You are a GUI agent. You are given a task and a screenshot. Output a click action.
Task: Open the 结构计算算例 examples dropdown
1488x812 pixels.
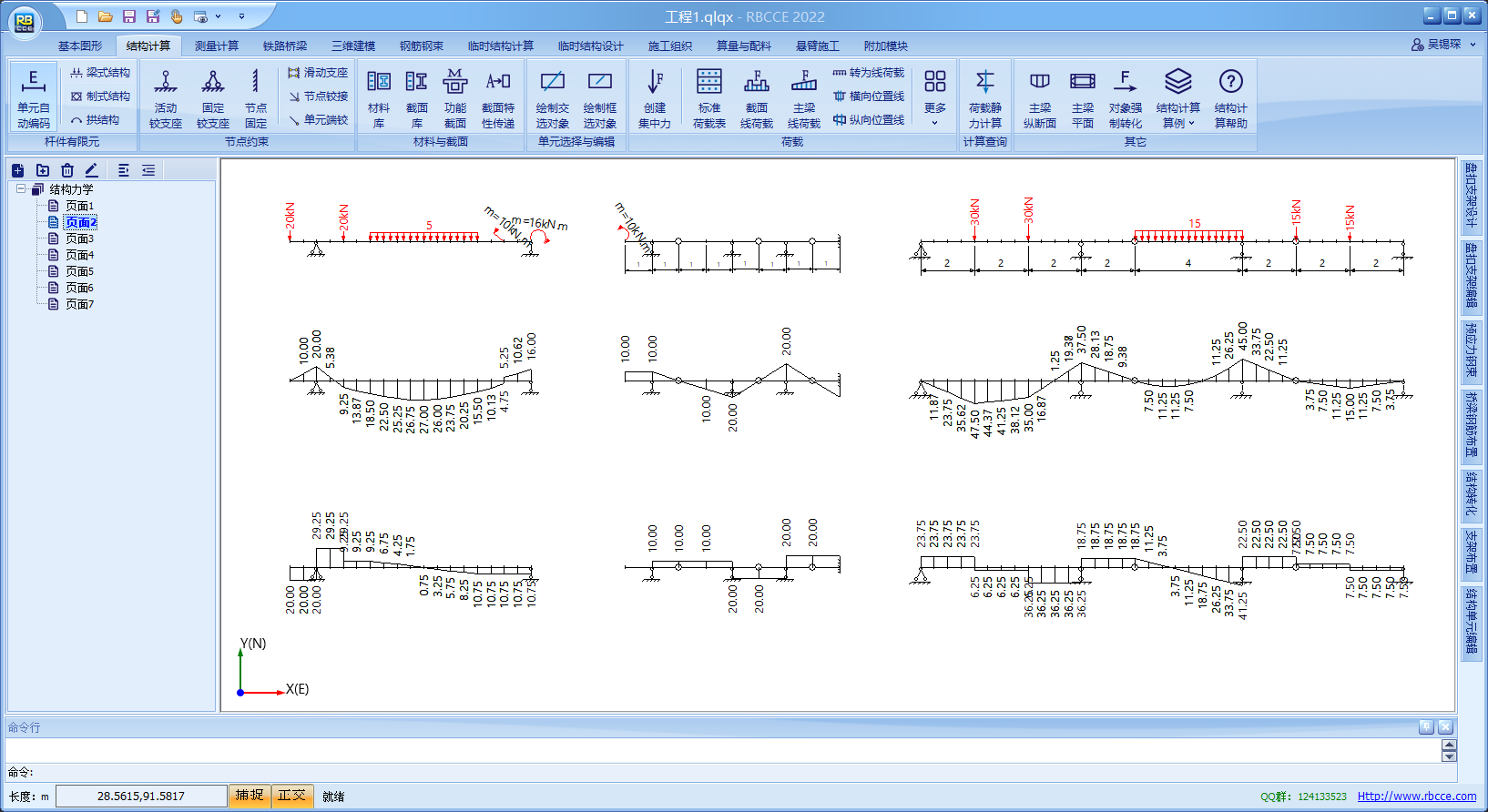tap(1177, 98)
